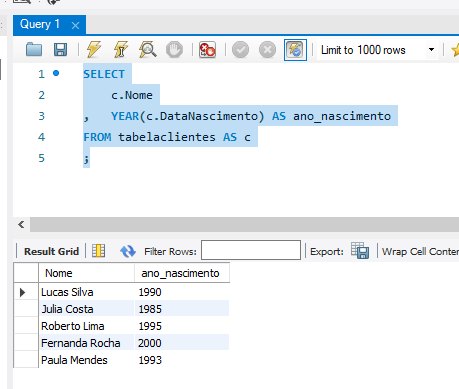Open Limit to 1000 rows dropdown
Image resolution: width=459 pixels, height=389 pixels.
pyautogui.click(x=377, y=50)
